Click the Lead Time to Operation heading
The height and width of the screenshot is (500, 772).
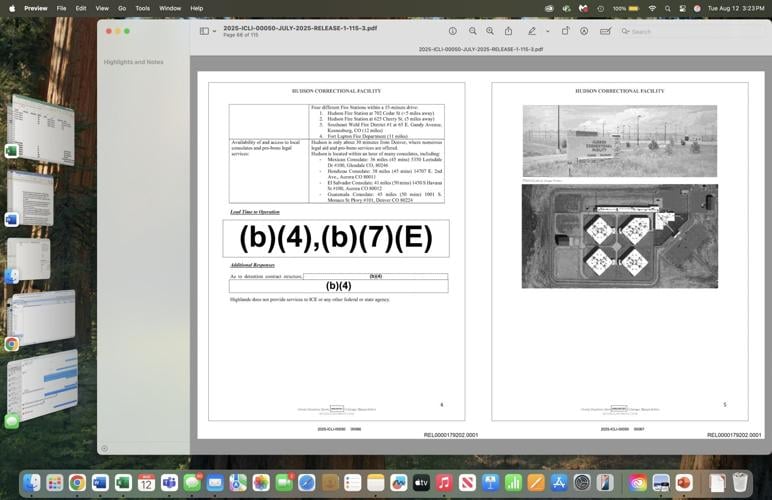255,212
